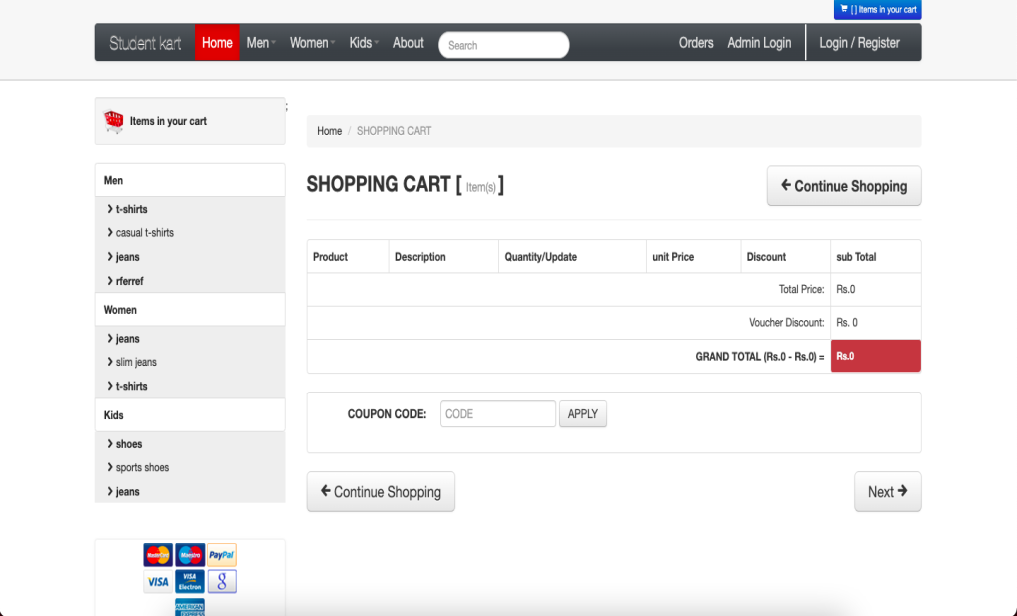Image resolution: width=1017 pixels, height=616 pixels.
Task: Click the top Continue Shopping button
Action: tap(843, 186)
